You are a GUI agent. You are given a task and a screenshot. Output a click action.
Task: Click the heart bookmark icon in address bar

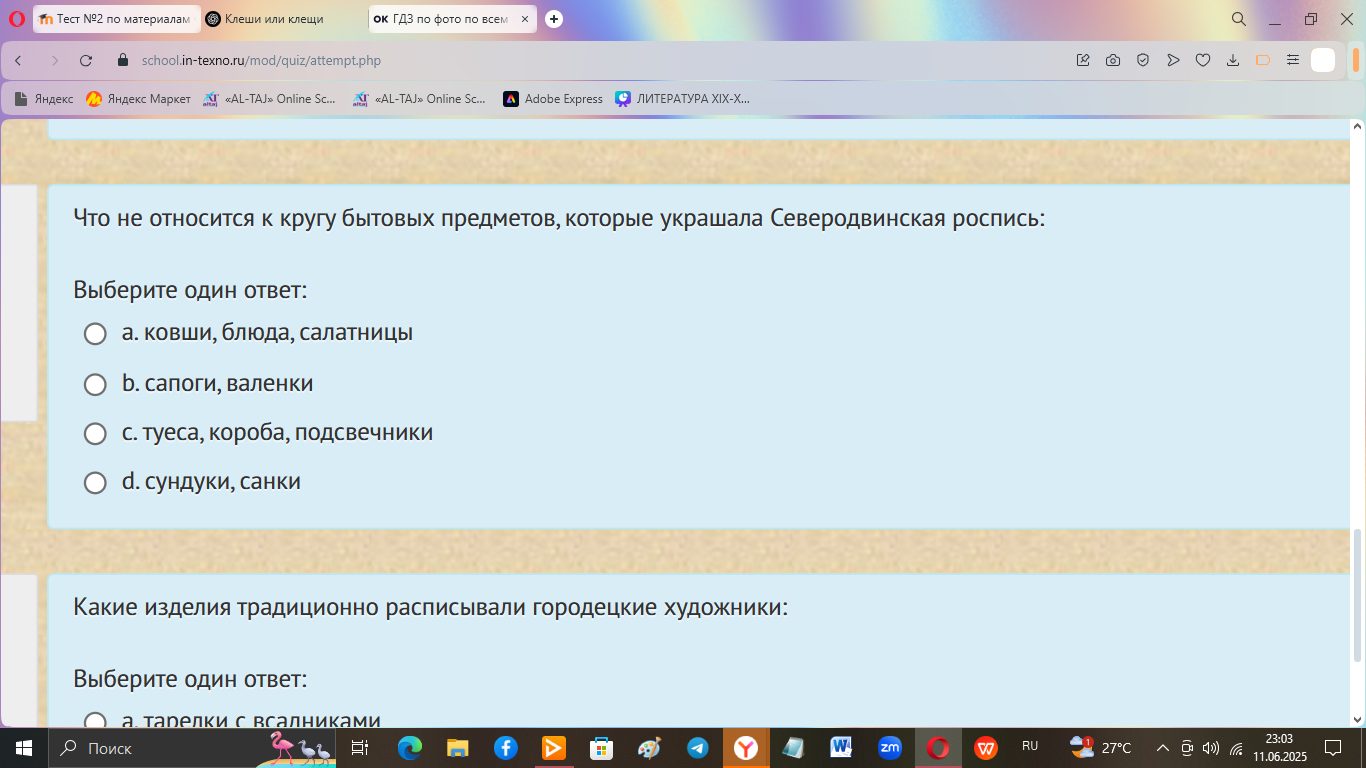[1203, 60]
